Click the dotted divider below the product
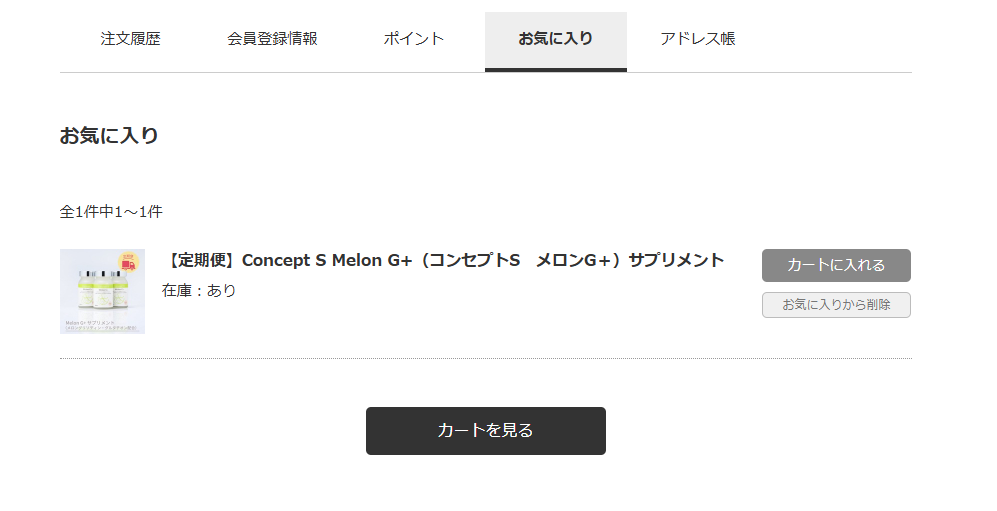 tap(485, 358)
